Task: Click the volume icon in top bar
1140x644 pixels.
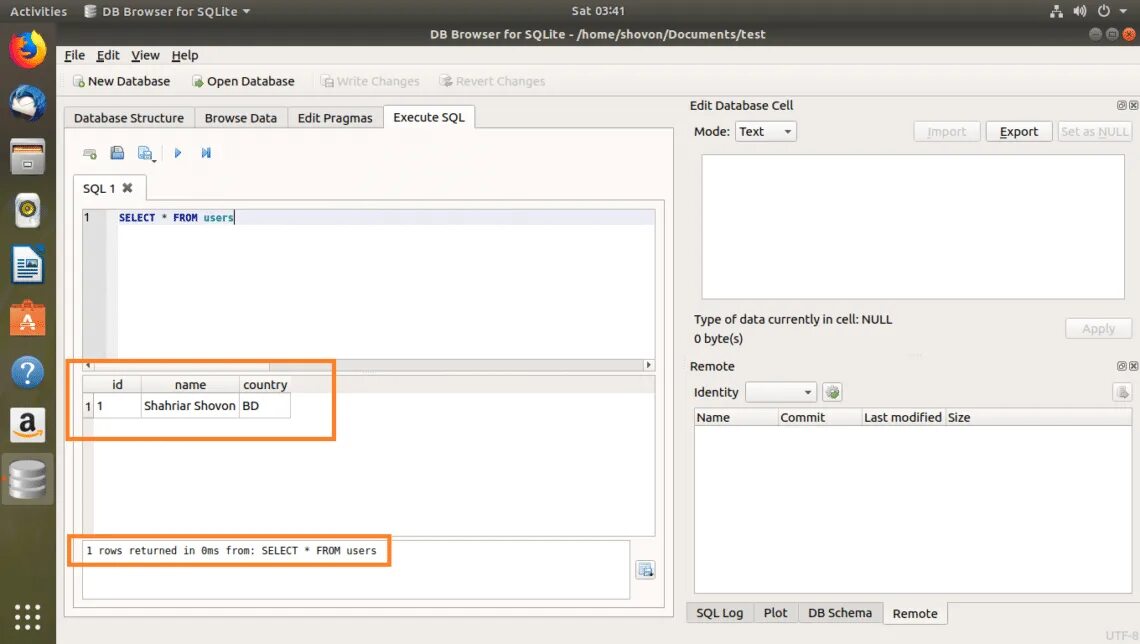Action: [x=1080, y=11]
